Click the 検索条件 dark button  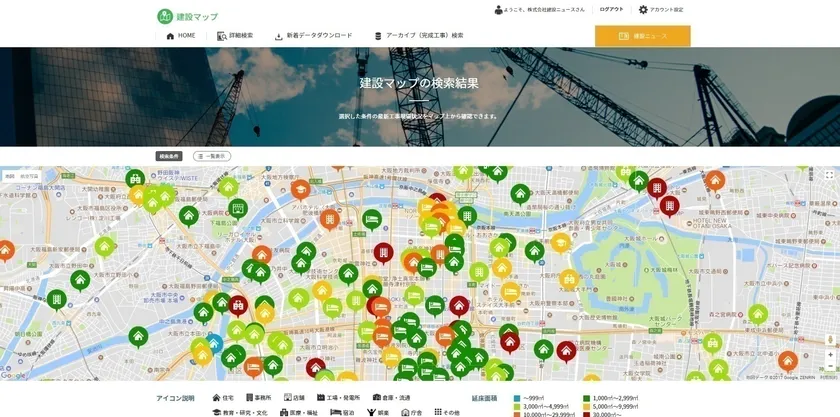(169, 156)
